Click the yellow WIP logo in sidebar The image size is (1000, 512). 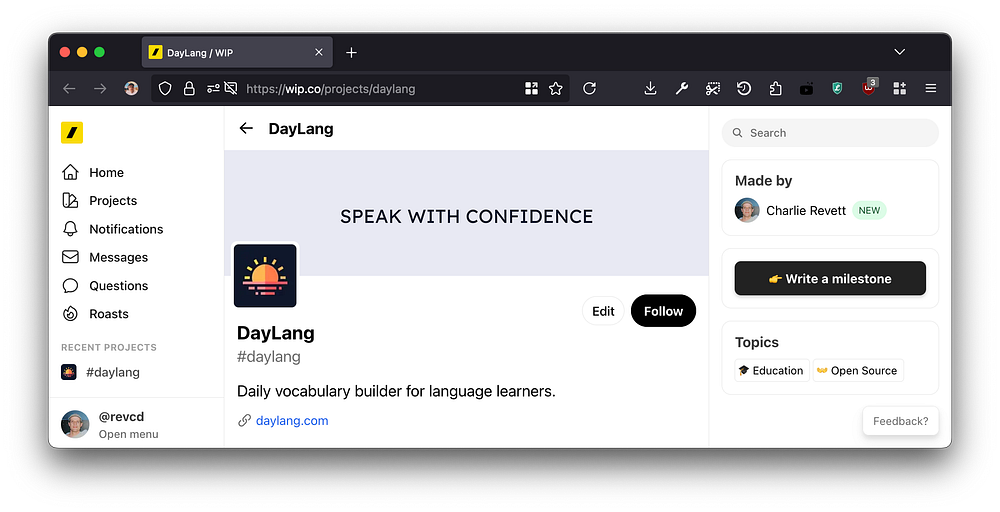[72, 133]
